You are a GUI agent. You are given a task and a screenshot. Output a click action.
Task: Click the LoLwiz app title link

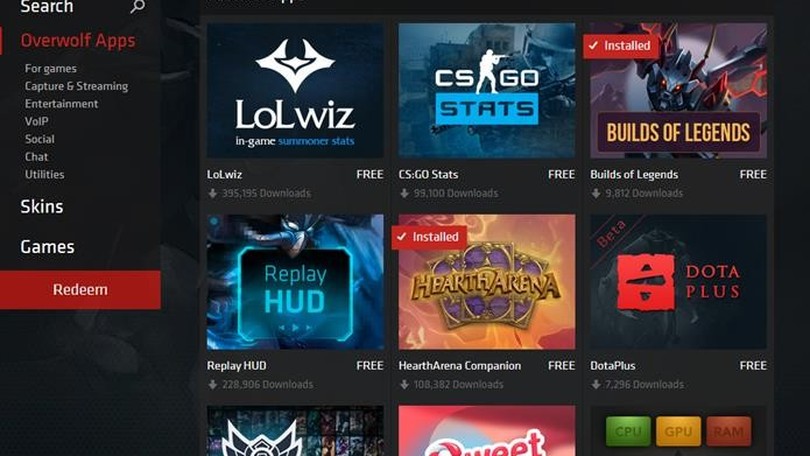point(224,175)
